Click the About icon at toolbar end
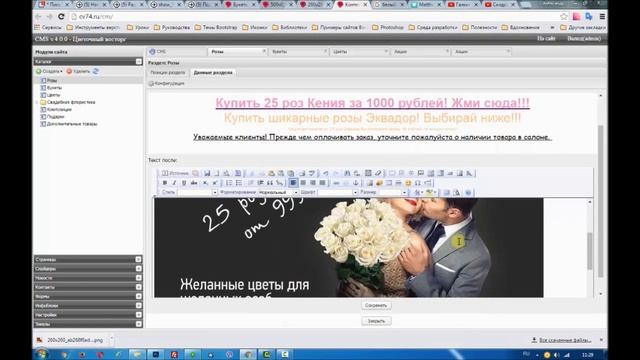 point(468,192)
